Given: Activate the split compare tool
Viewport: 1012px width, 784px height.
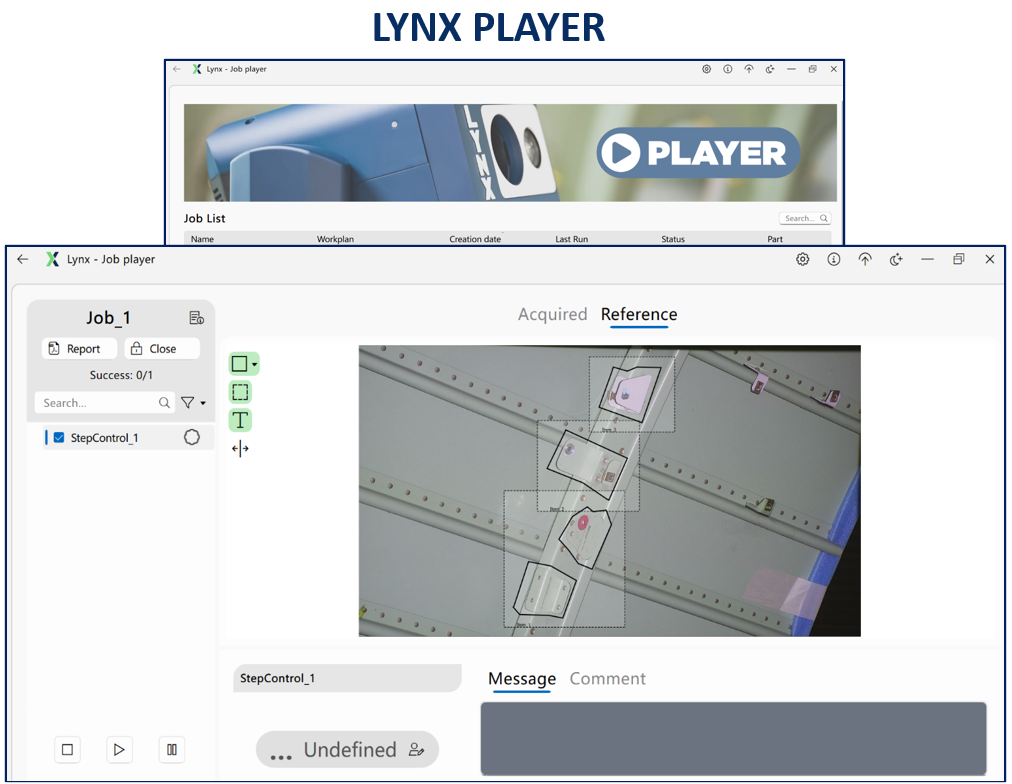Looking at the screenshot, I should (x=240, y=448).
